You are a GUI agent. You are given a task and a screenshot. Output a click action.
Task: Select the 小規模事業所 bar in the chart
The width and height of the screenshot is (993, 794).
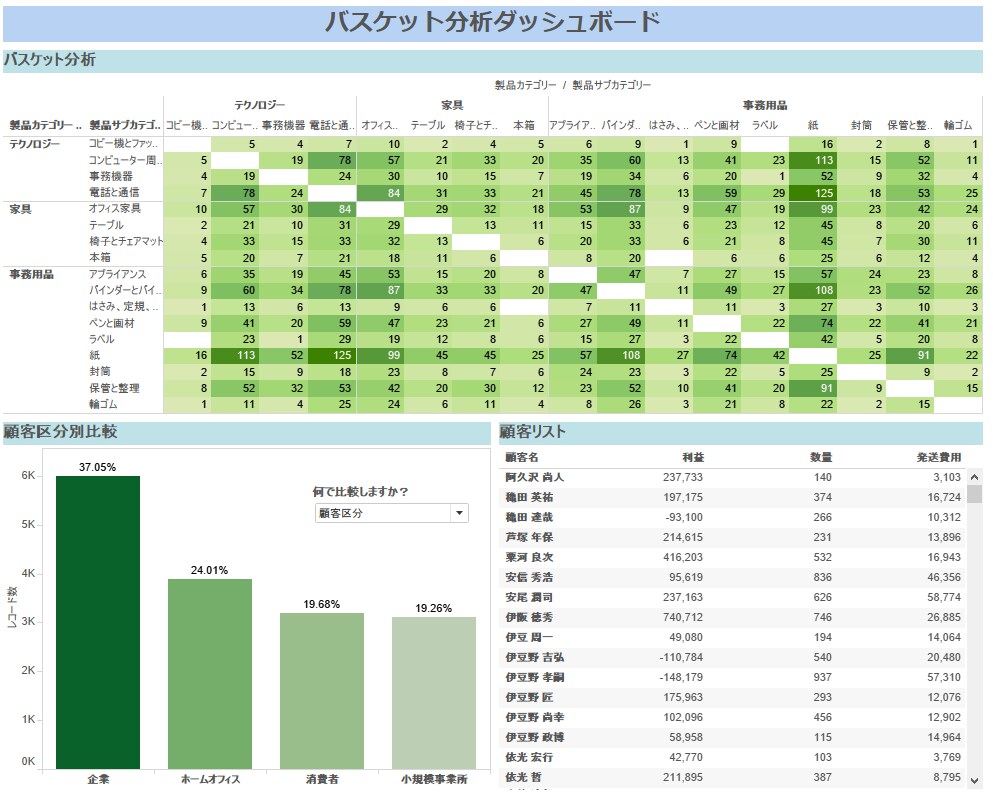coord(434,693)
